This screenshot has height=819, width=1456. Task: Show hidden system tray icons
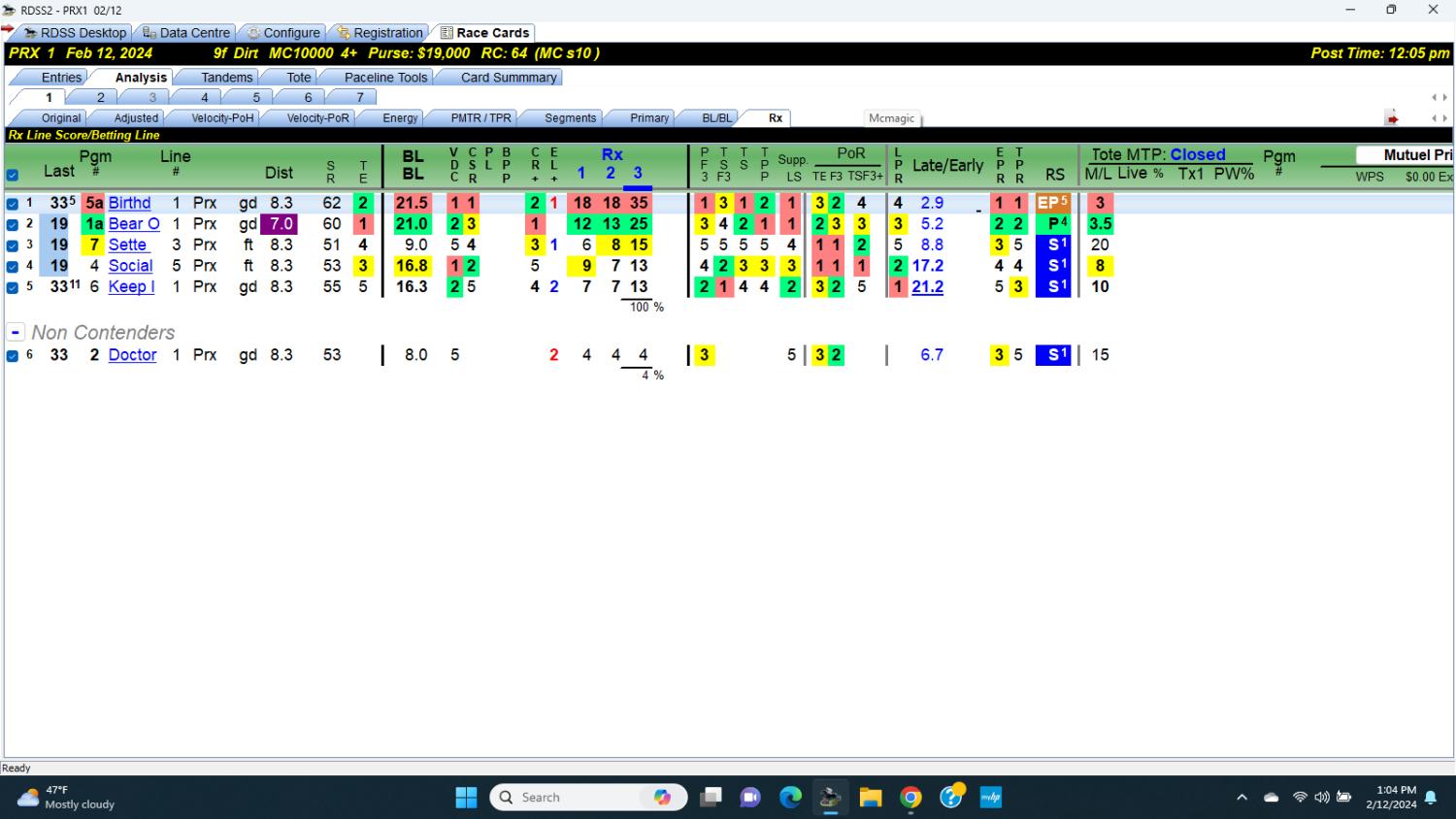point(1241,798)
